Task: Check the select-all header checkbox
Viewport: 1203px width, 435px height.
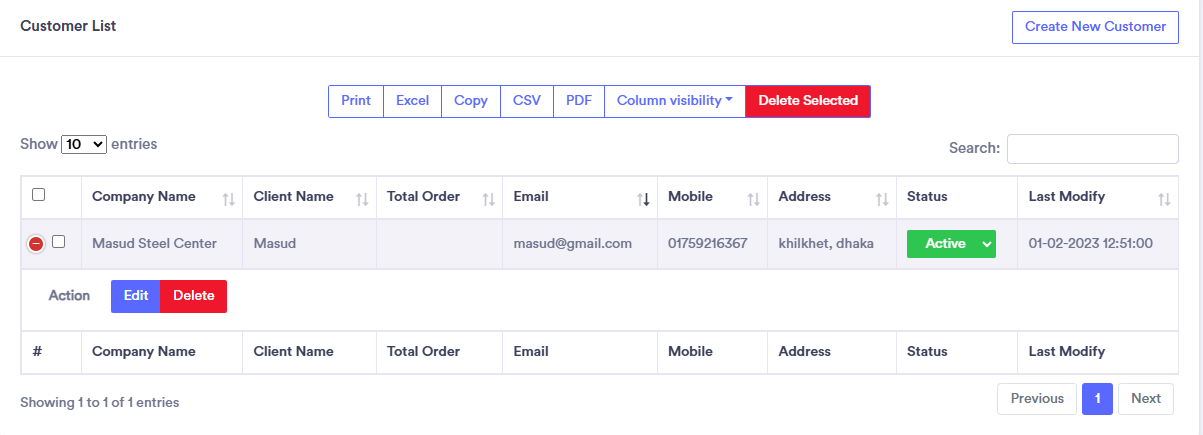Action: (x=39, y=195)
